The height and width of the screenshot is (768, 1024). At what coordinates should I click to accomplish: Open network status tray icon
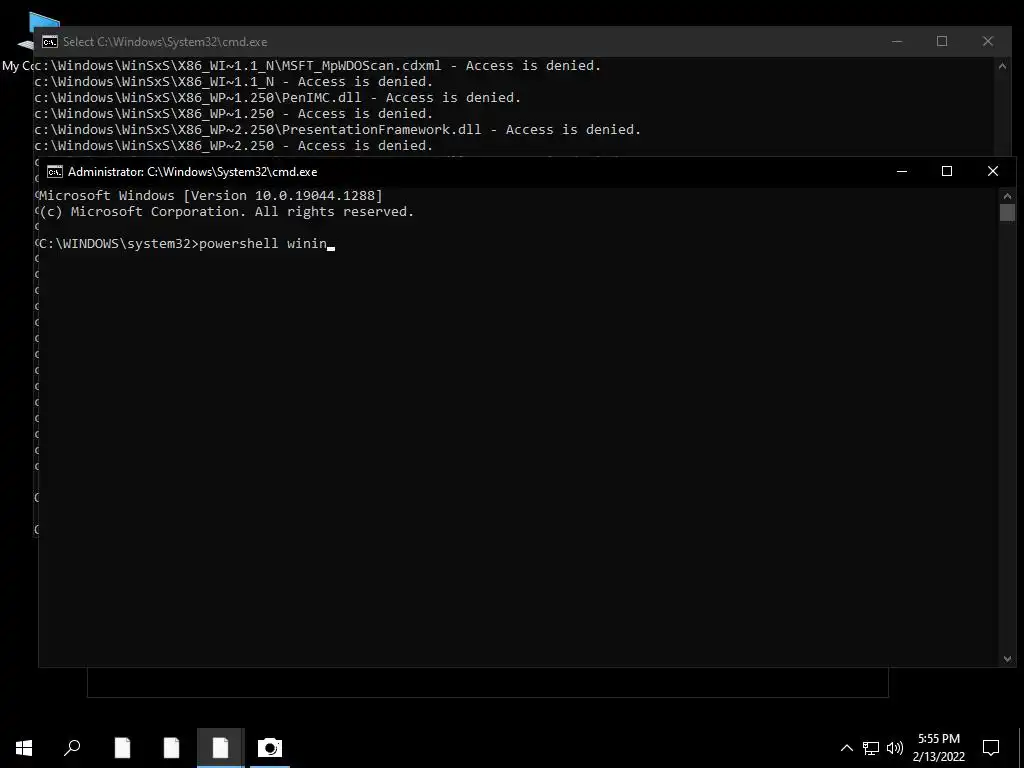coord(871,748)
